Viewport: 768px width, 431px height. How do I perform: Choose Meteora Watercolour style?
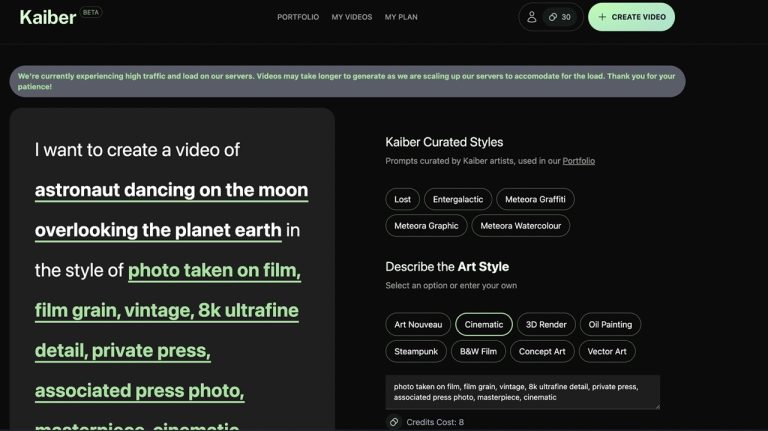(x=521, y=226)
